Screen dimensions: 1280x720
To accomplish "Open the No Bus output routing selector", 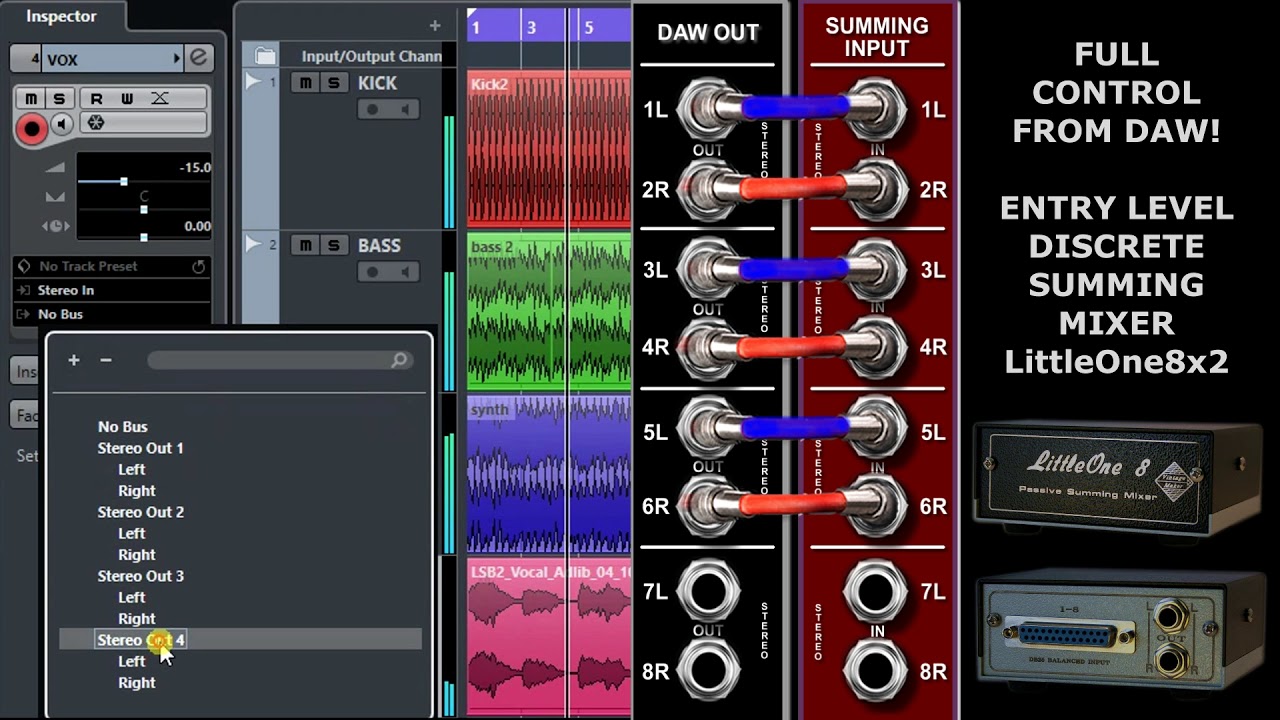I will coord(112,314).
